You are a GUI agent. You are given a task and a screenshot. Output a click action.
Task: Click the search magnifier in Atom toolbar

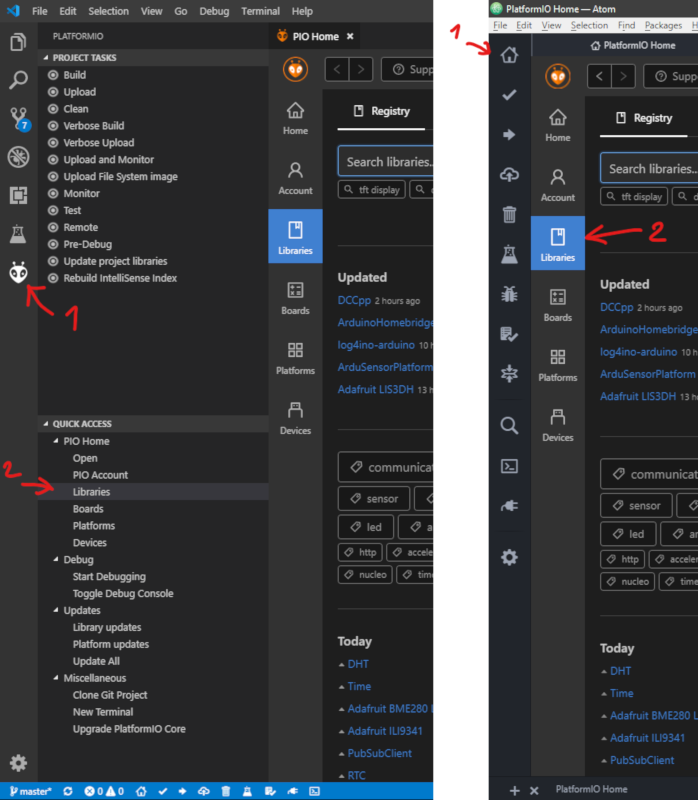509,426
